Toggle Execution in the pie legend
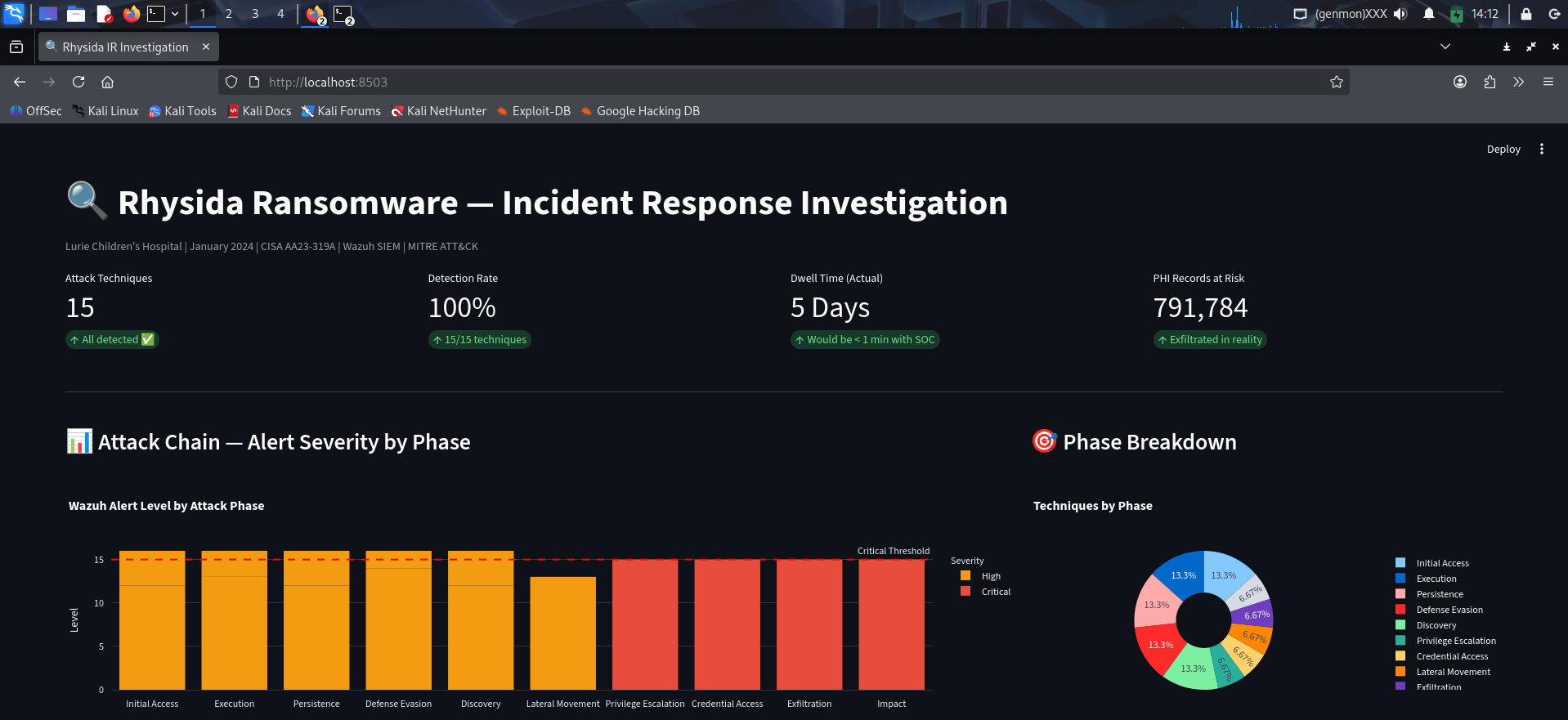 click(x=1426, y=579)
